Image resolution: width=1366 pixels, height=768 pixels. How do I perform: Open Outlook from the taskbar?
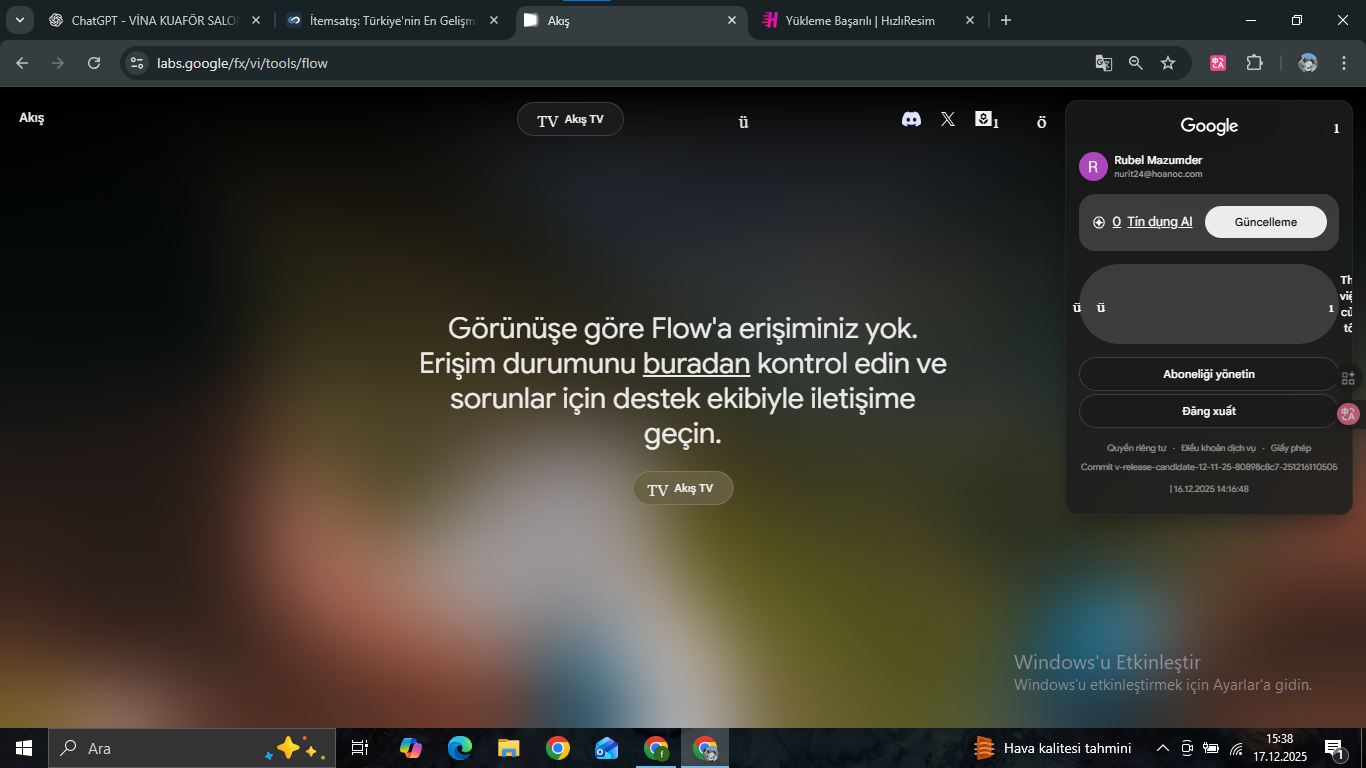tap(606, 748)
